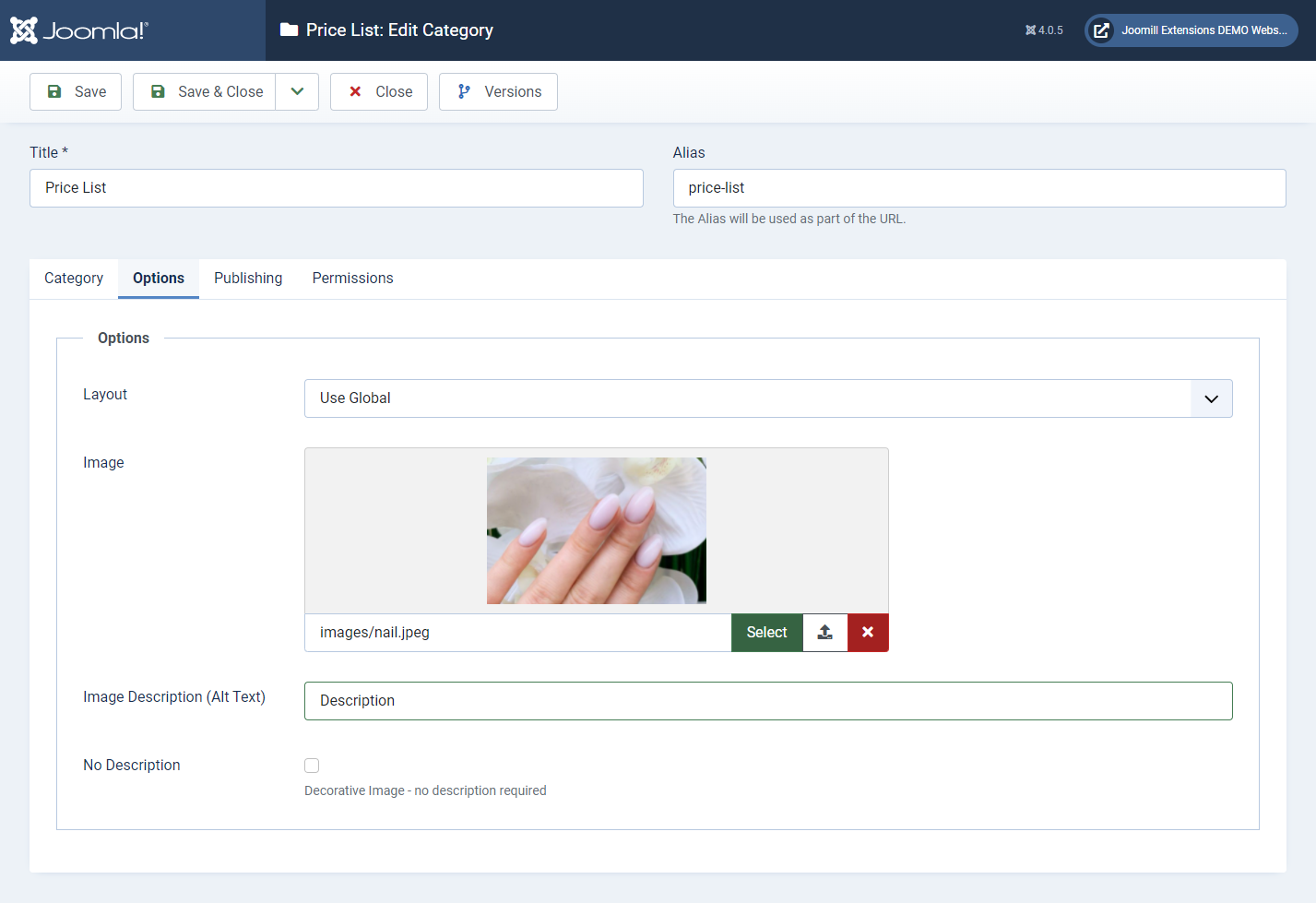Click the folder icon beside the page title
1316x903 pixels.
point(289,30)
